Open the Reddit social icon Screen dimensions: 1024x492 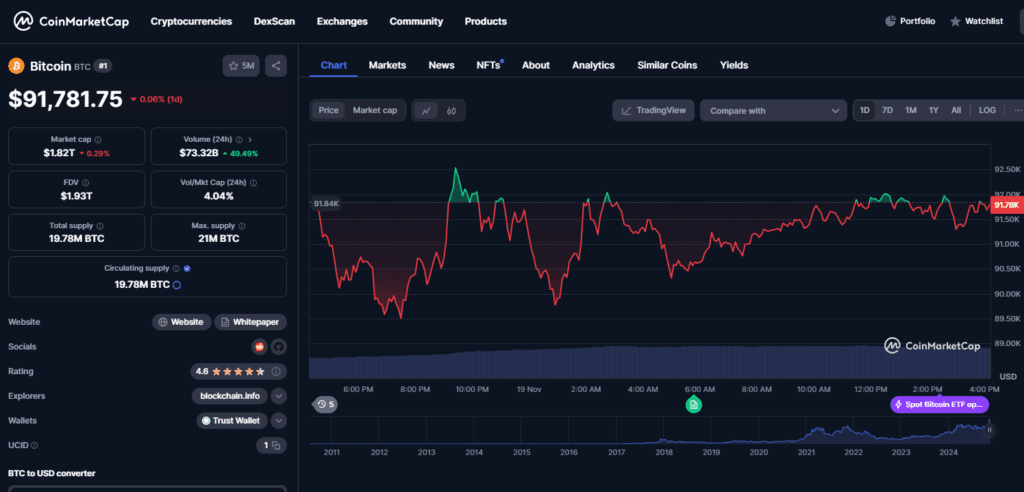pyautogui.click(x=259, y=346)
